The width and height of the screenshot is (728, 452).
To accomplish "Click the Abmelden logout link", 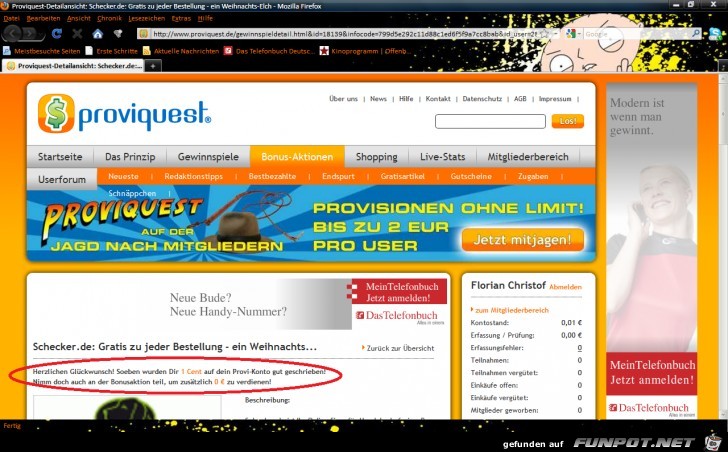I will [x=565, y=287].
